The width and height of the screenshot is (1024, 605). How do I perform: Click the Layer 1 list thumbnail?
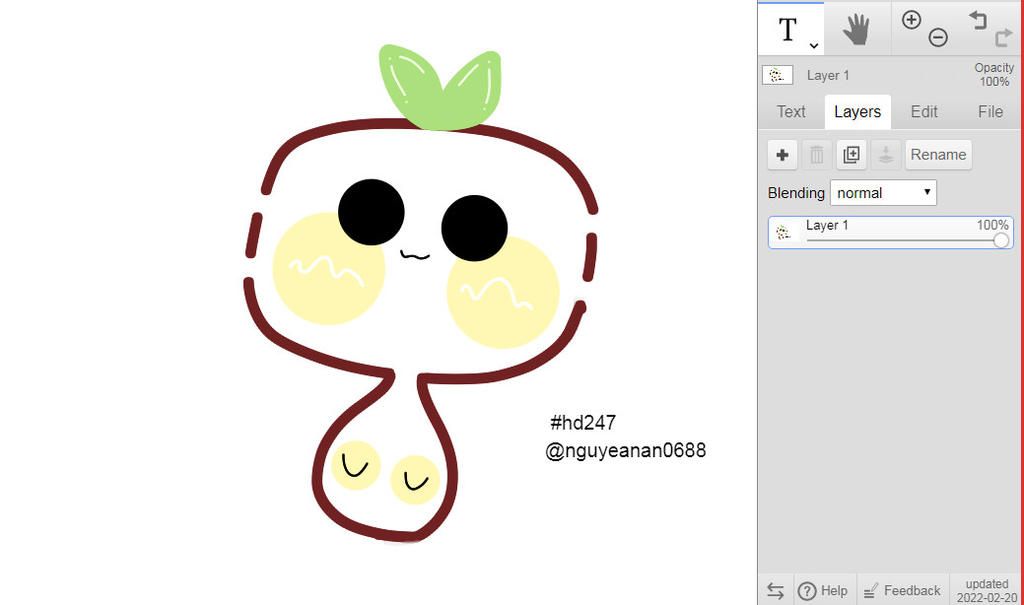click(x=783, y=232)
